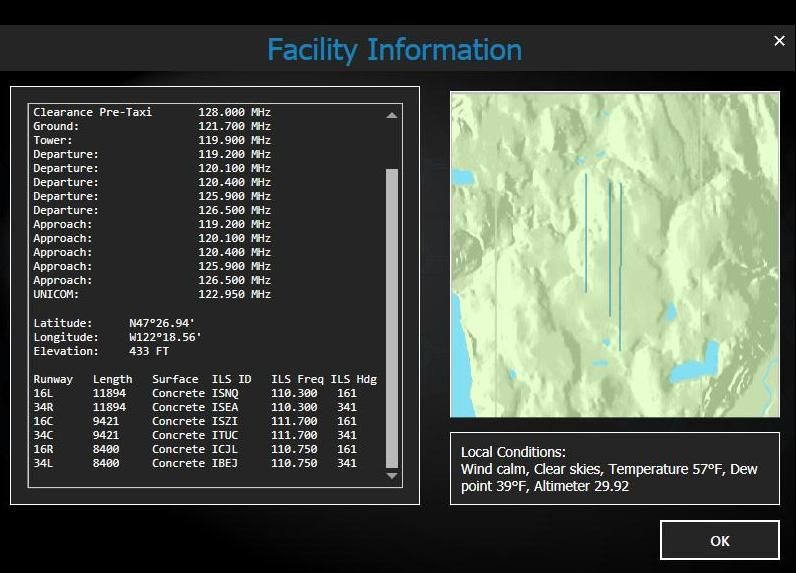Click ILS ID ICJL

tap(224, 449)
